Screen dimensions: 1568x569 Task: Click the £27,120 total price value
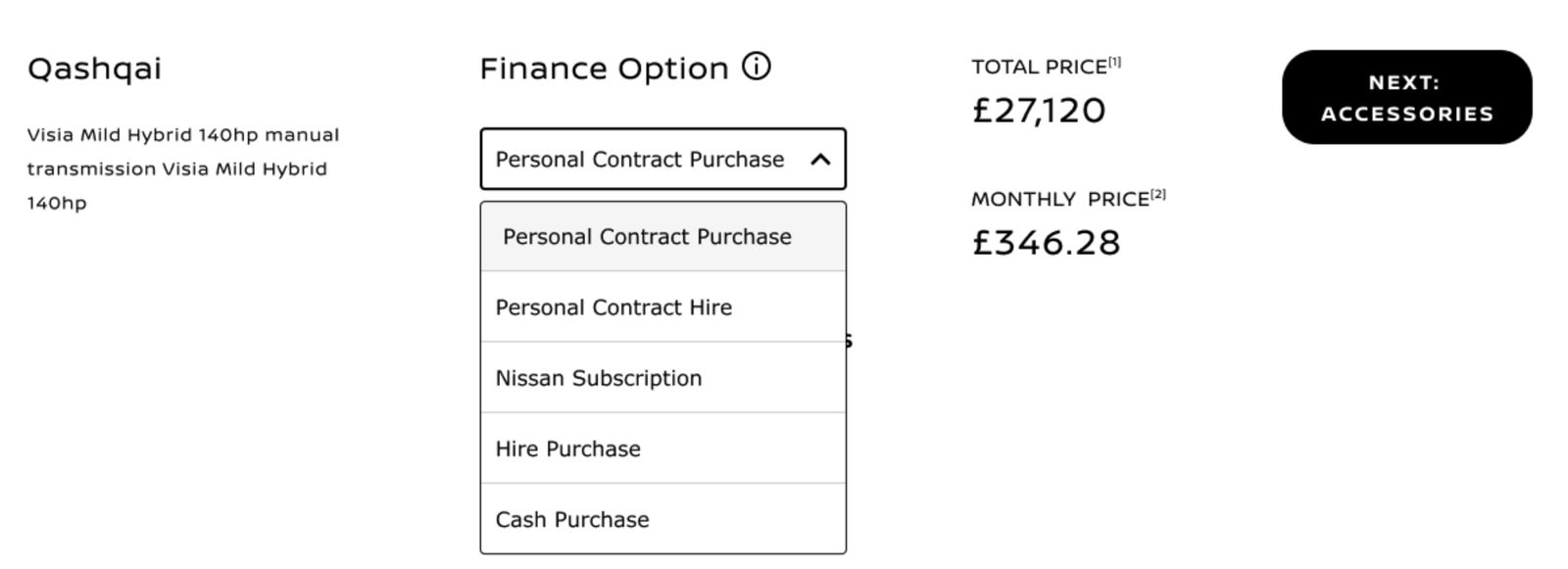(x=1039, y=110)
